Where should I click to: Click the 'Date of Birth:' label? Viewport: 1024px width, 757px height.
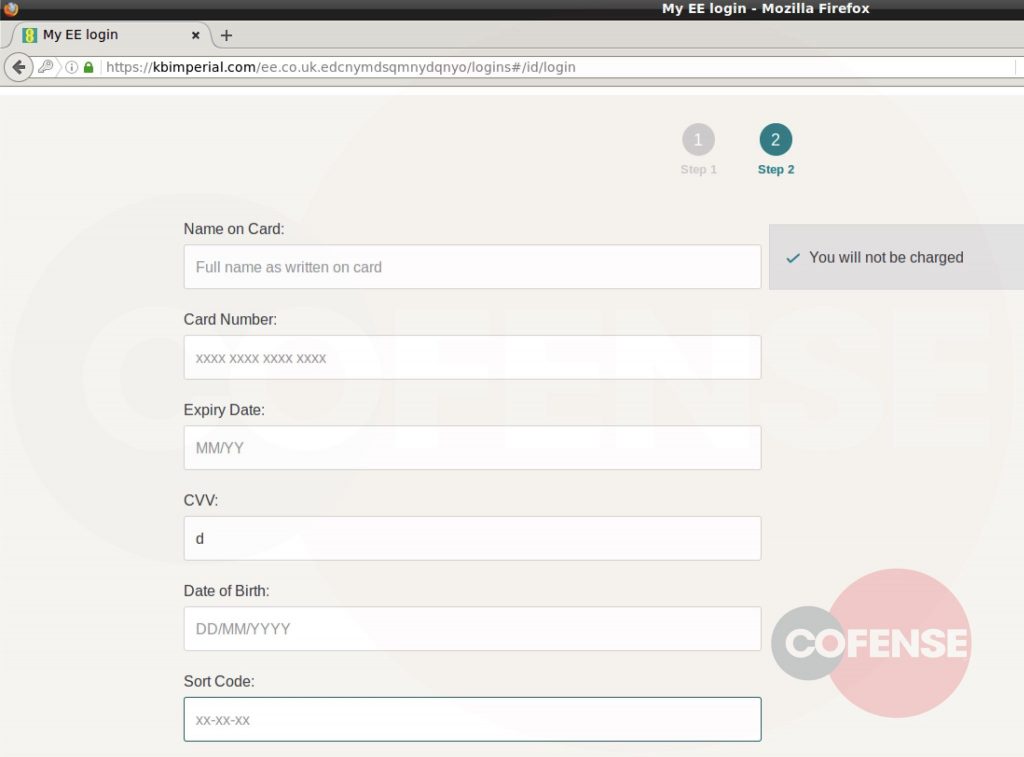(x=226, y=590)
